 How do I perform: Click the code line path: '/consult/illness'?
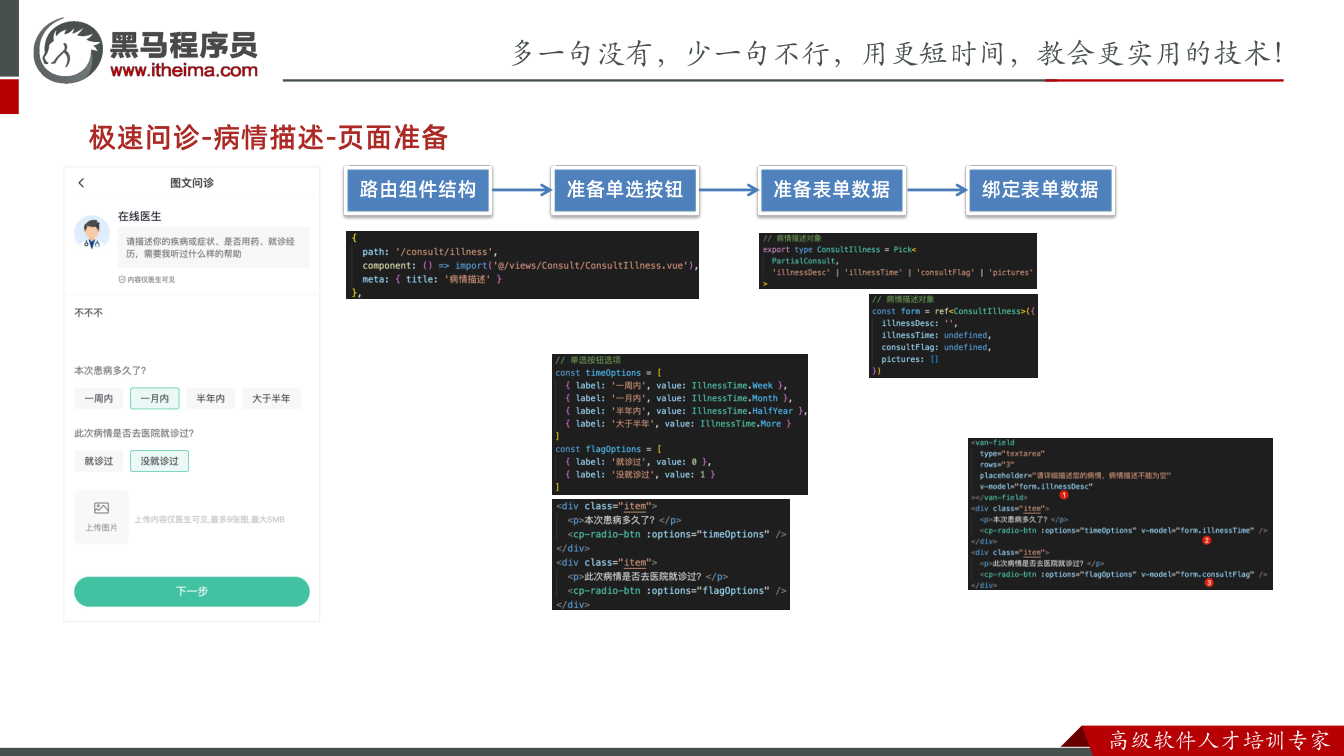[430, 252]
